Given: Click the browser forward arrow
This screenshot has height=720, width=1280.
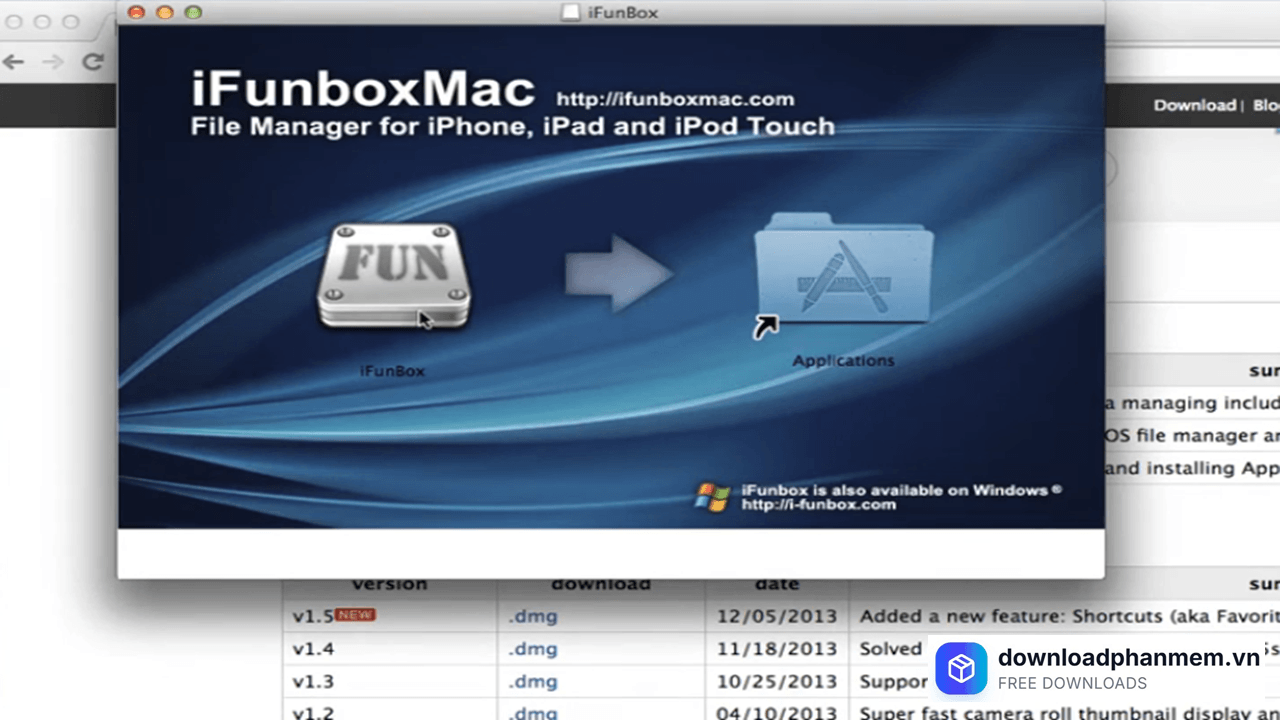Looking at the screenshot, I should [x=53, y=62].
